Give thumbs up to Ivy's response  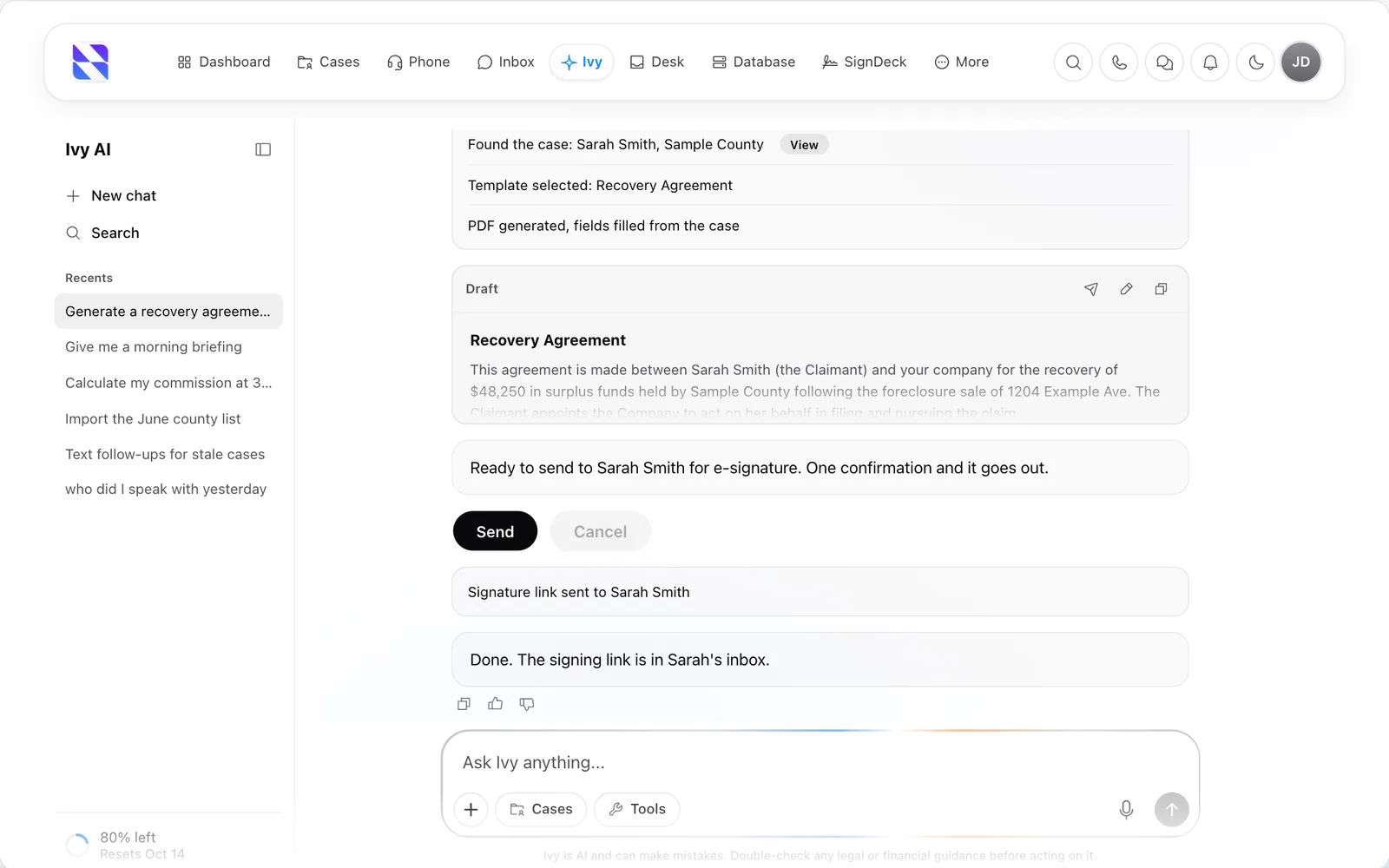[495, 704]
